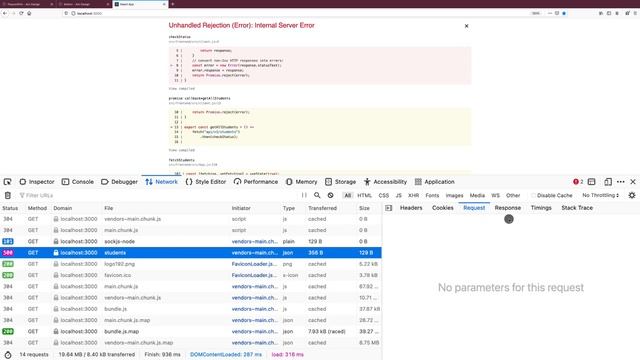Enable the Disable Cache checkbox
This screenshot has height=360, width=640.
point(533,196)
